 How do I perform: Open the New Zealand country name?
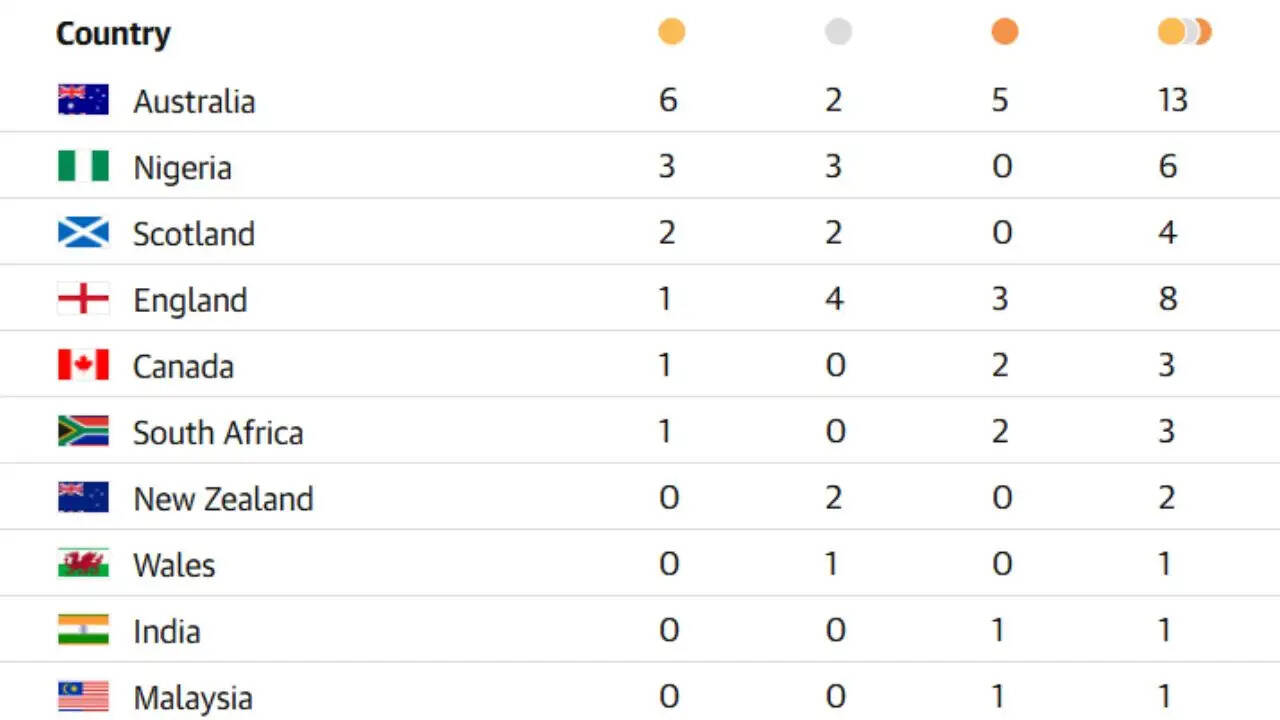click(x=223, y=498)
